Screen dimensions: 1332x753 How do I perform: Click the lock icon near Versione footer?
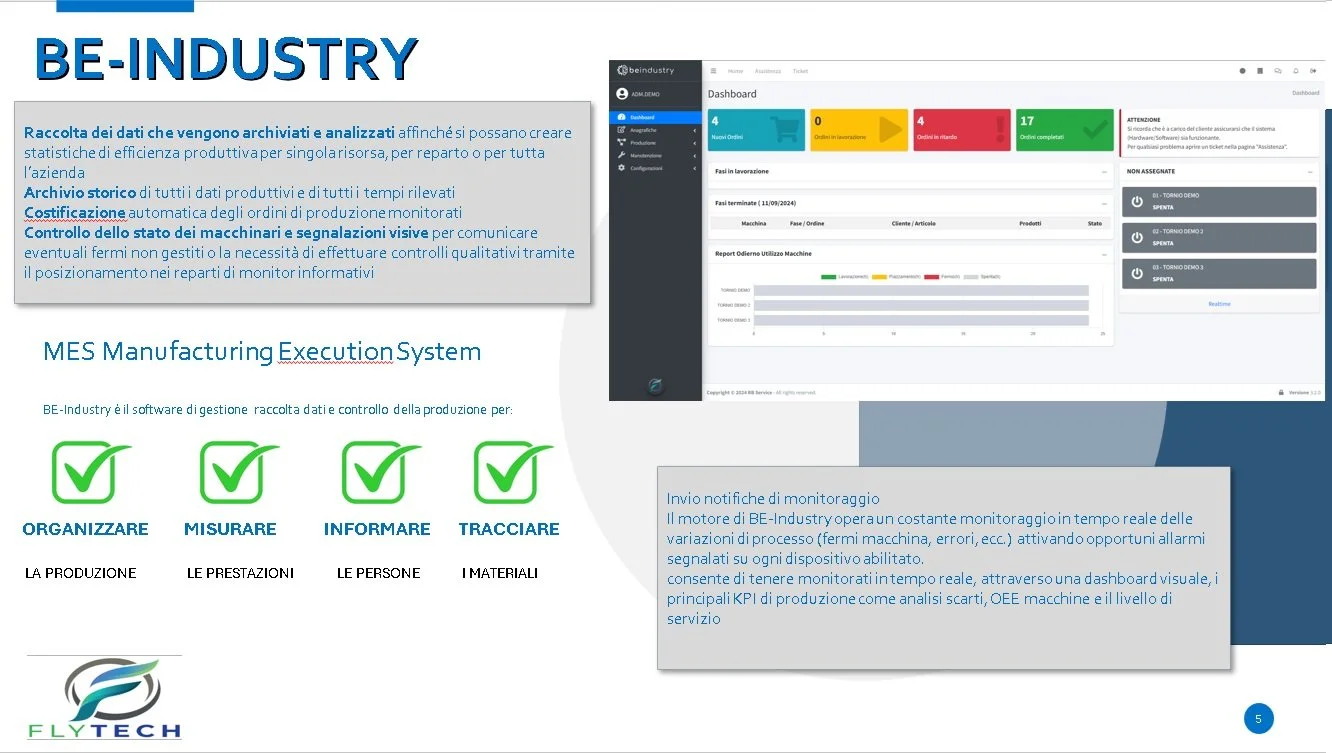1281,392
